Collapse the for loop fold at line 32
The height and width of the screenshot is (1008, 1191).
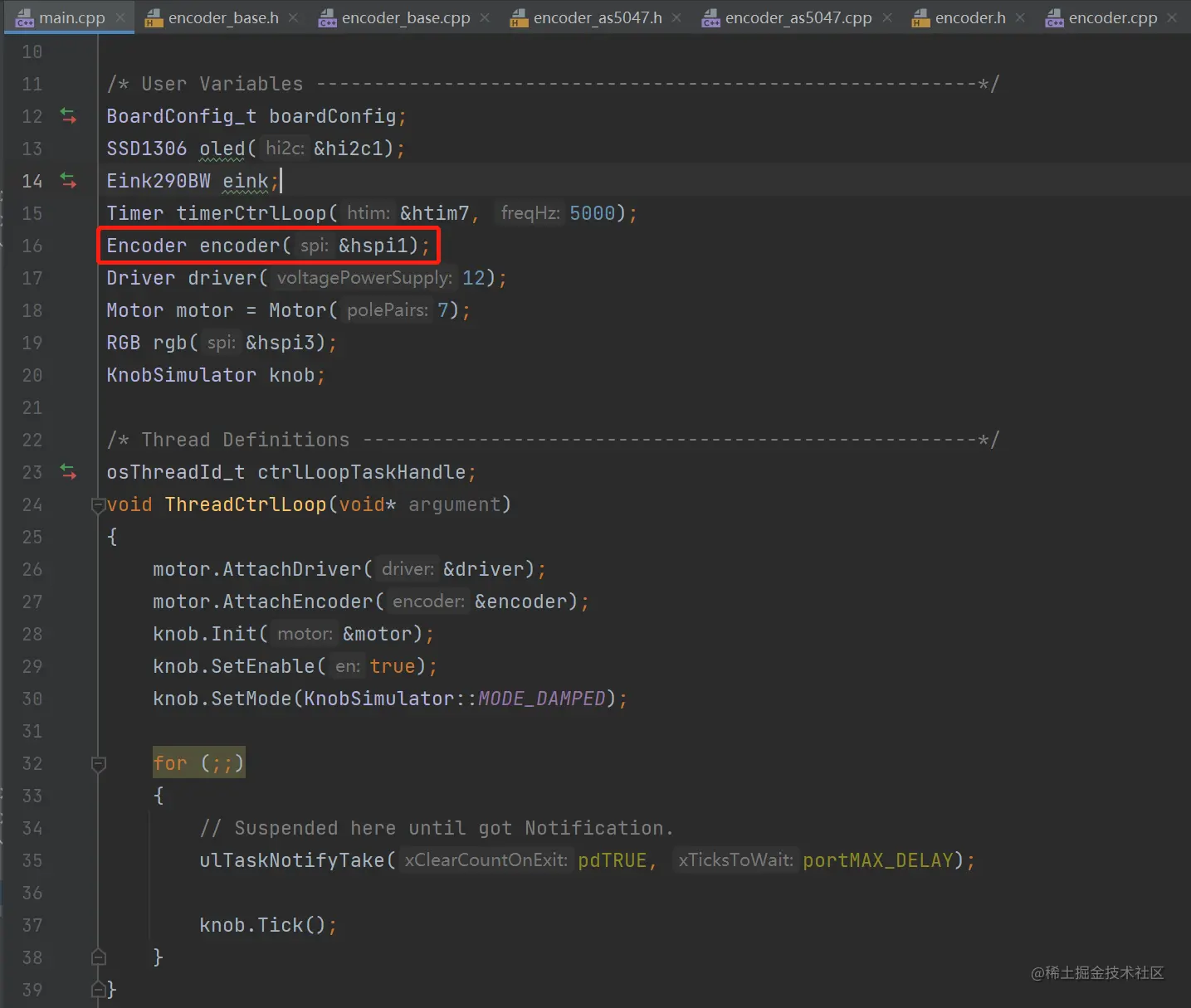pyautogui.click(x=98, y=763)
